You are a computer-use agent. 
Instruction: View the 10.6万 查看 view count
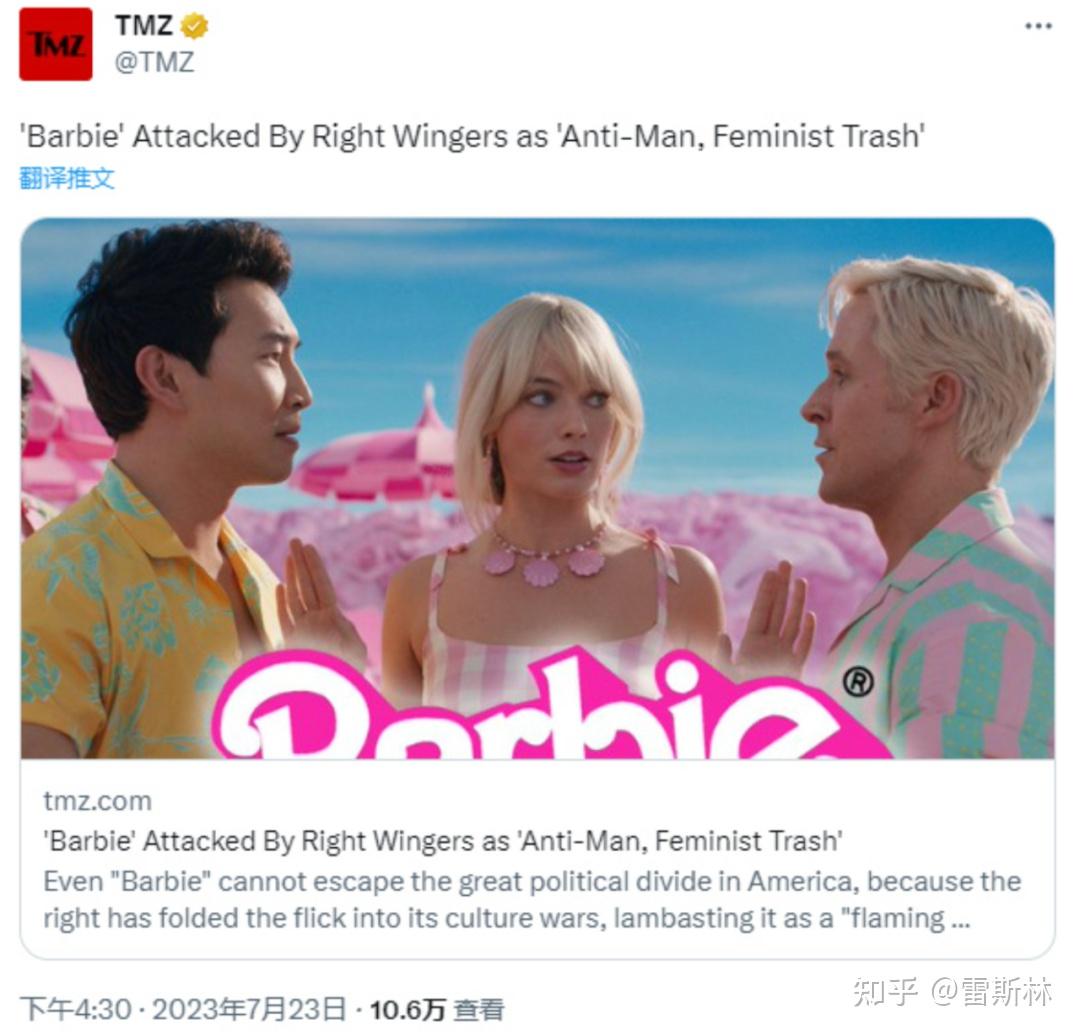click(437, 1010)
